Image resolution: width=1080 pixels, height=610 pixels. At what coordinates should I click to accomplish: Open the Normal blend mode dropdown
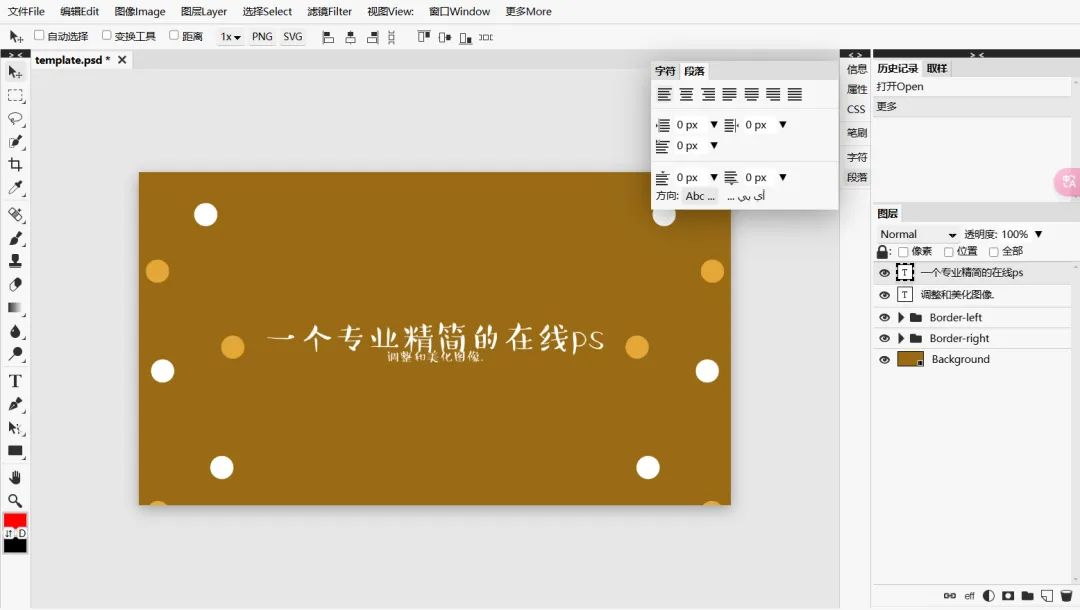tap(917, 234)
